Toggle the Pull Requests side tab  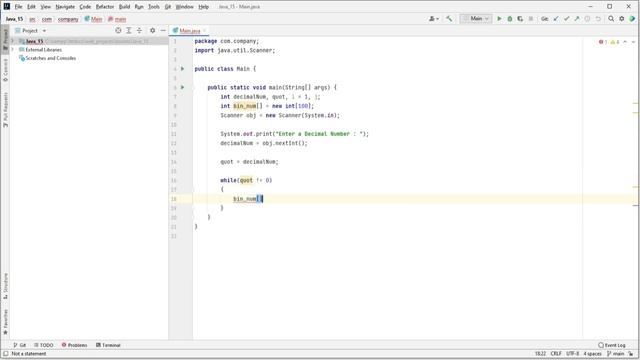5,109
